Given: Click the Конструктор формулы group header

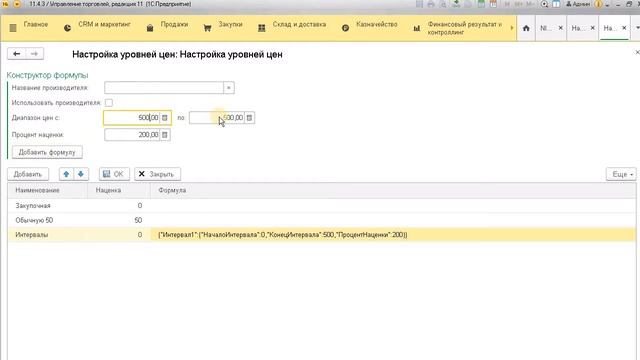Looking at the screenshot, I should [x=47, y=75].
